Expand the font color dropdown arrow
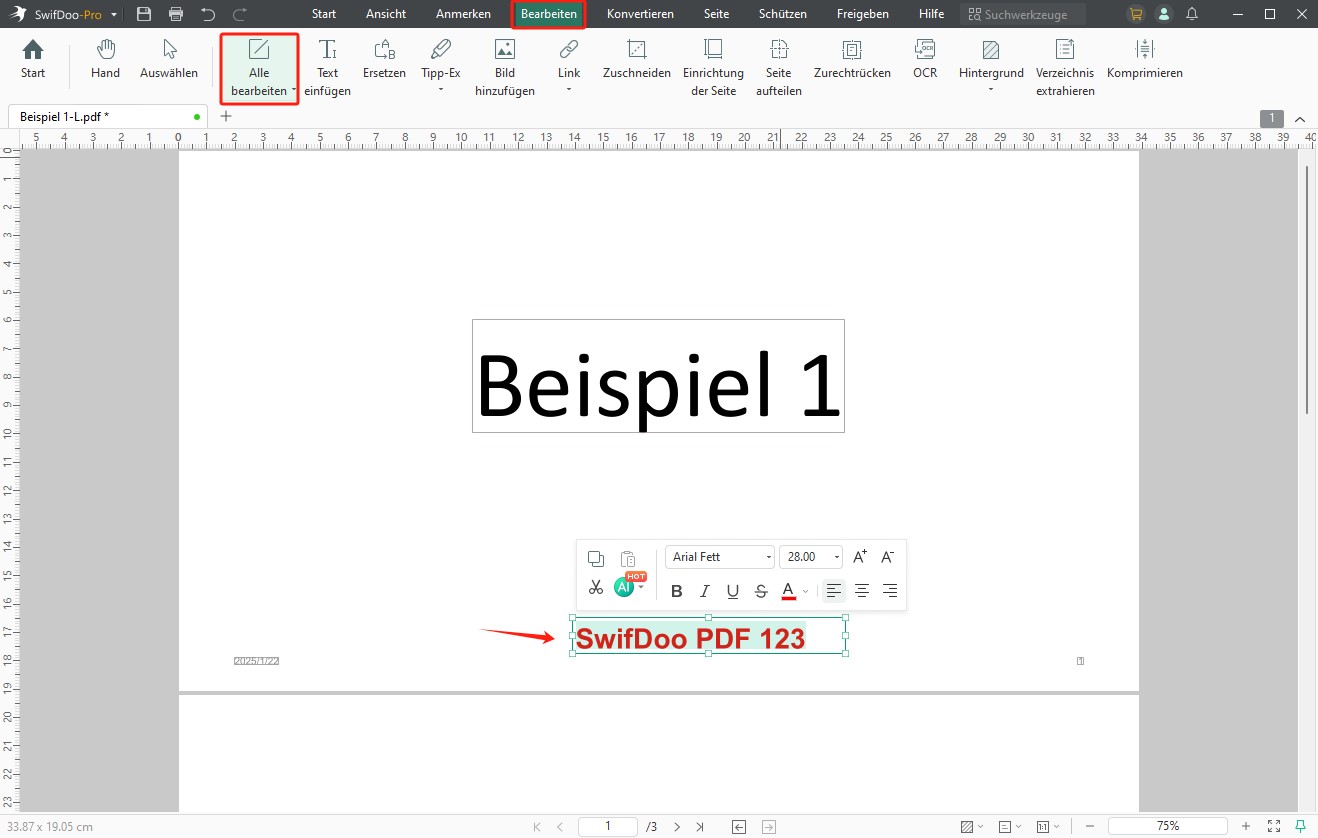This screenshot has width=1318, height=838. click(806, 591)
